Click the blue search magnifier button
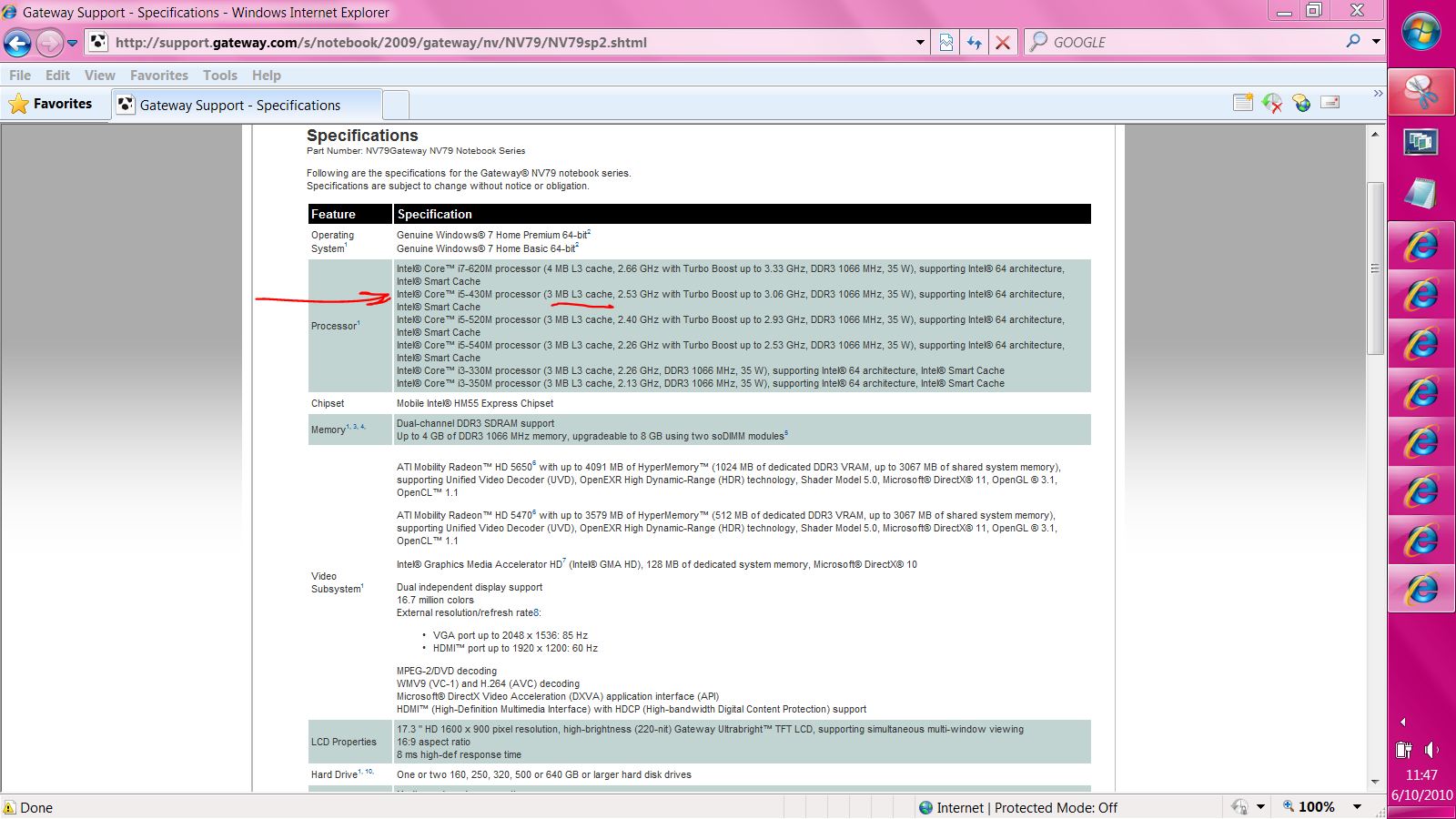1456x819 pixels. tap(1353, 42)
